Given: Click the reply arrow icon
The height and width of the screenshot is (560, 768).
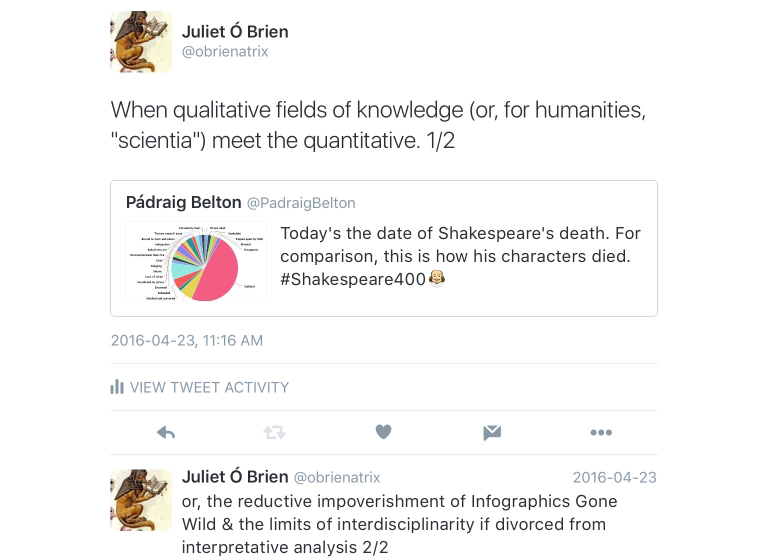Looking at the screenshot, I should coord(166,432).
